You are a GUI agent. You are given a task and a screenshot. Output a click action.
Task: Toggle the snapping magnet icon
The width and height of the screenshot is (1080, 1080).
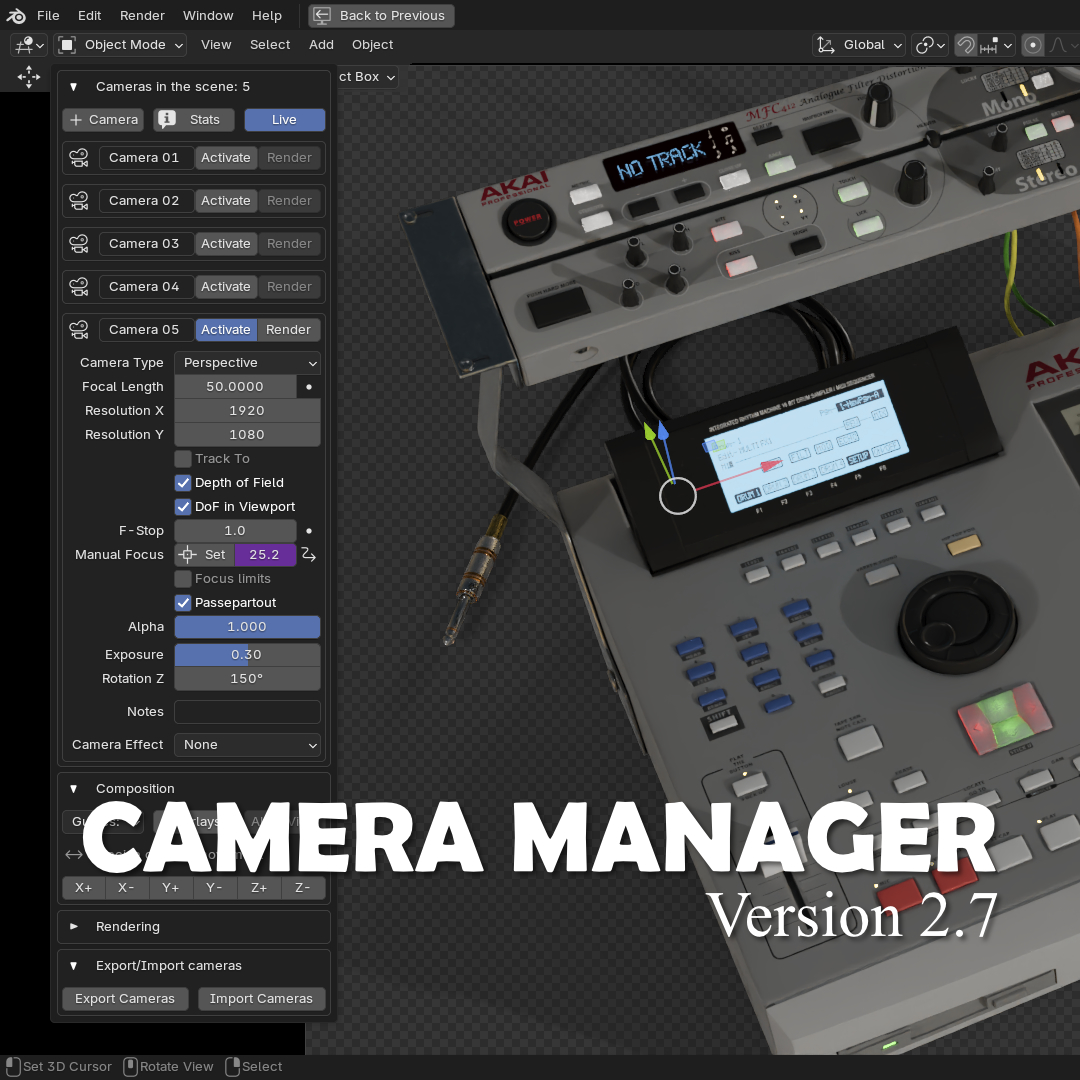(x=965, y=45)
